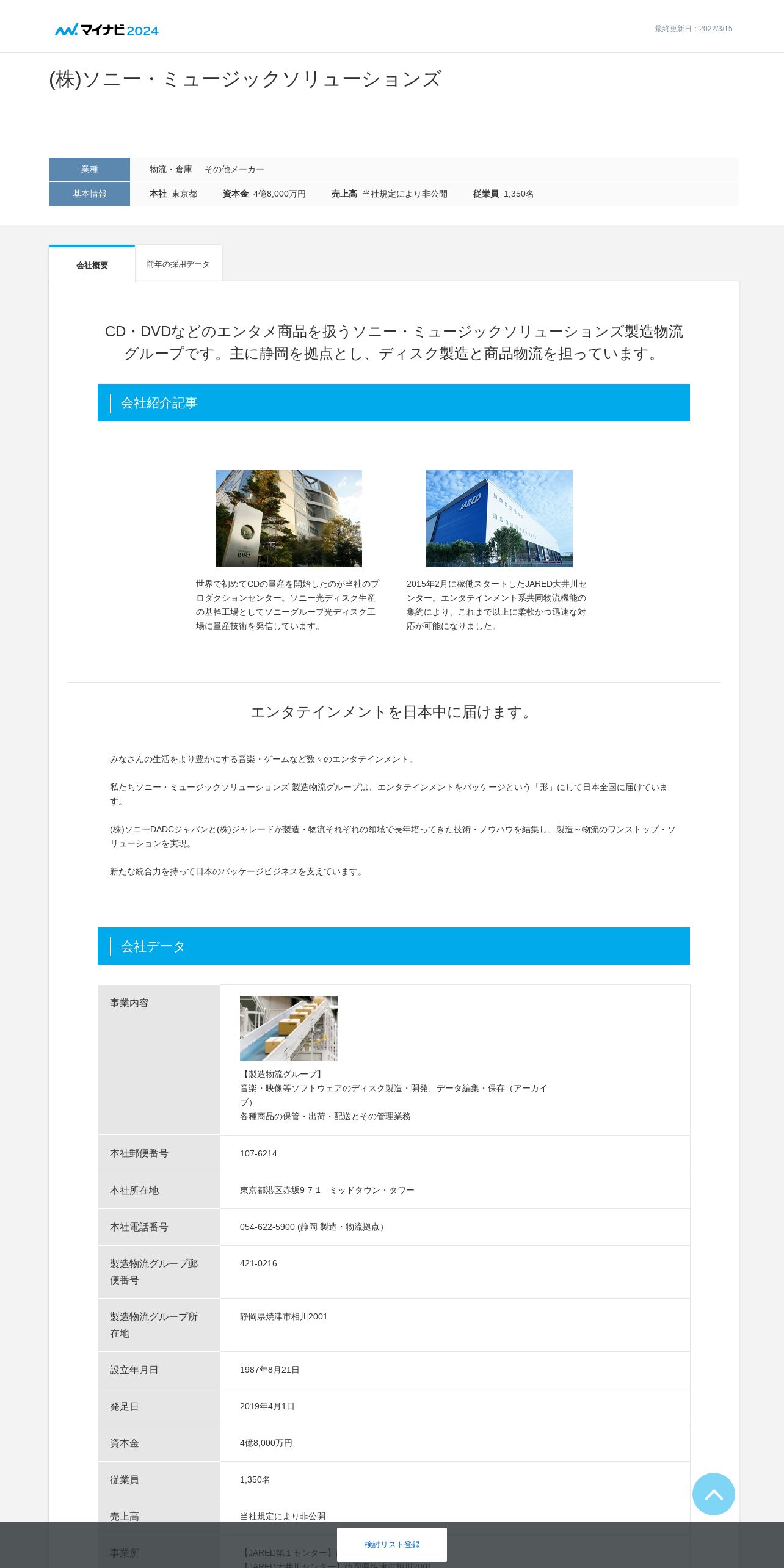This screenshot has width=784, height=1568.
Task: Click the 業種 label cell
Action: pyautogui.click(x=89, y=169)
